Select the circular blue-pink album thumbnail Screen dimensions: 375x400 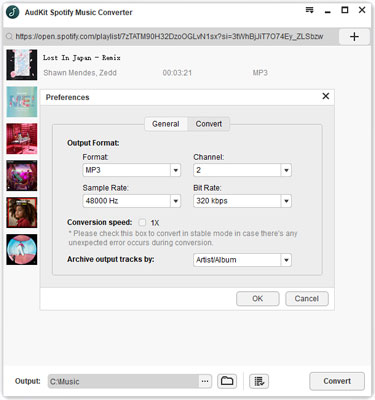tap(22, 250)
